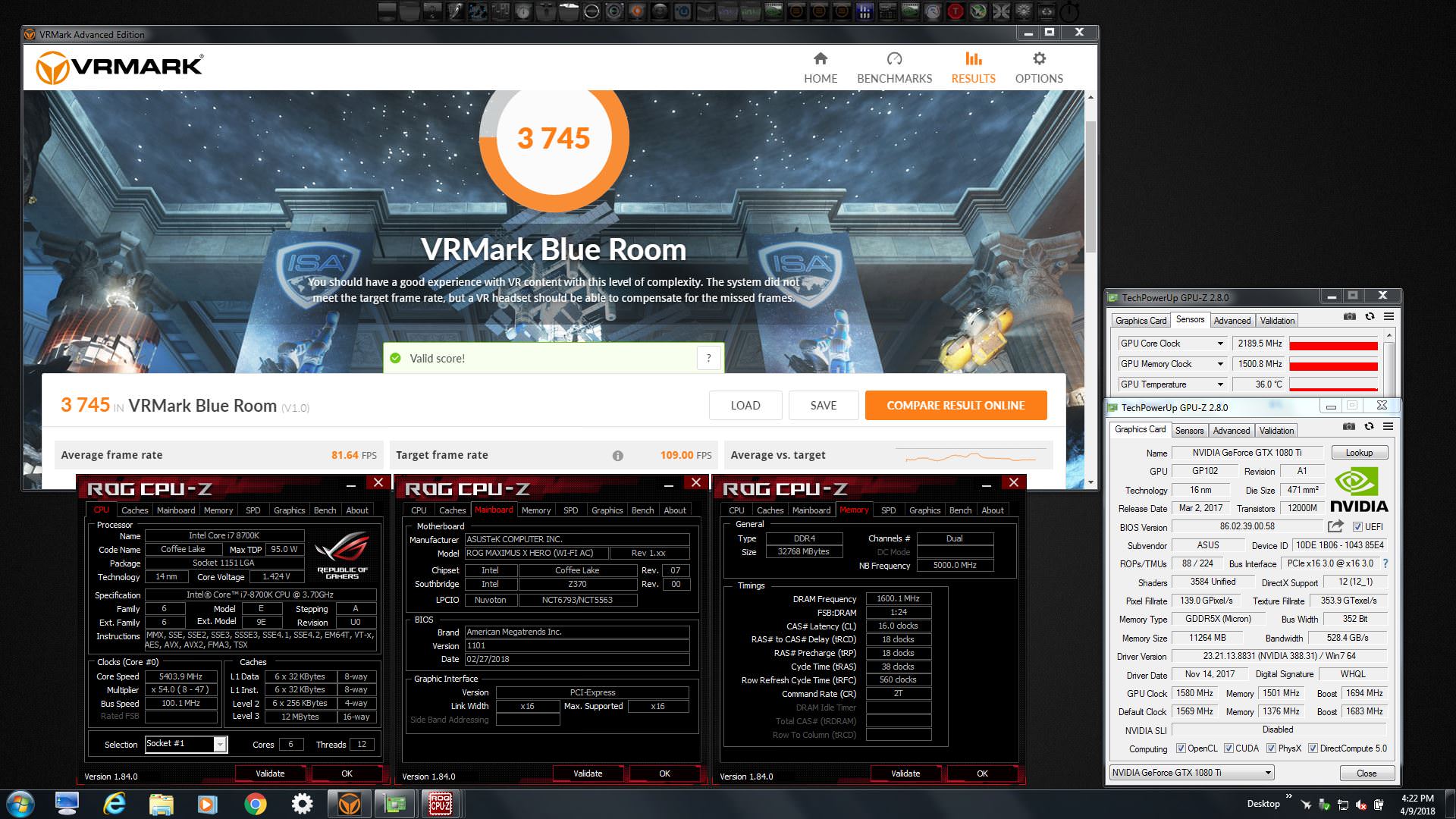Toggle CUDA checkbox
The image size is (1456, 819).
(x=1228, y=748)
